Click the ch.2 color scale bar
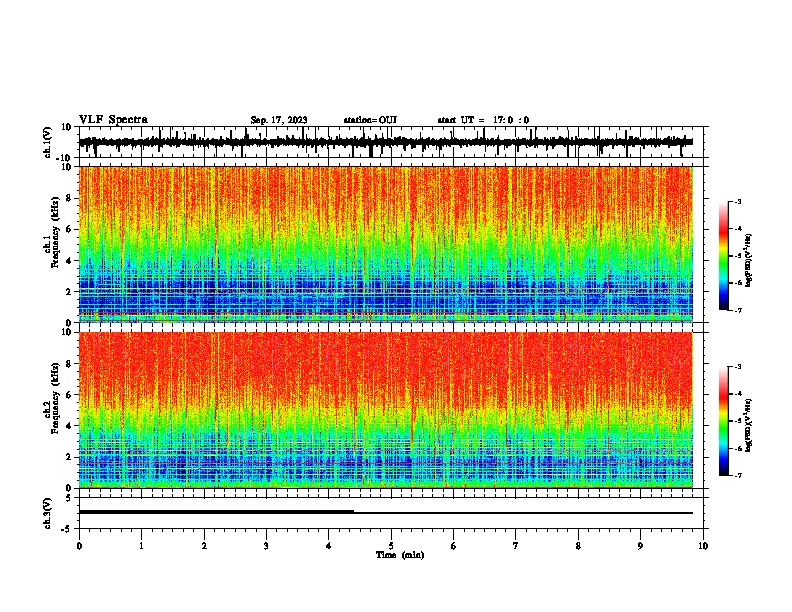792x612 pixels. [723, 421]
